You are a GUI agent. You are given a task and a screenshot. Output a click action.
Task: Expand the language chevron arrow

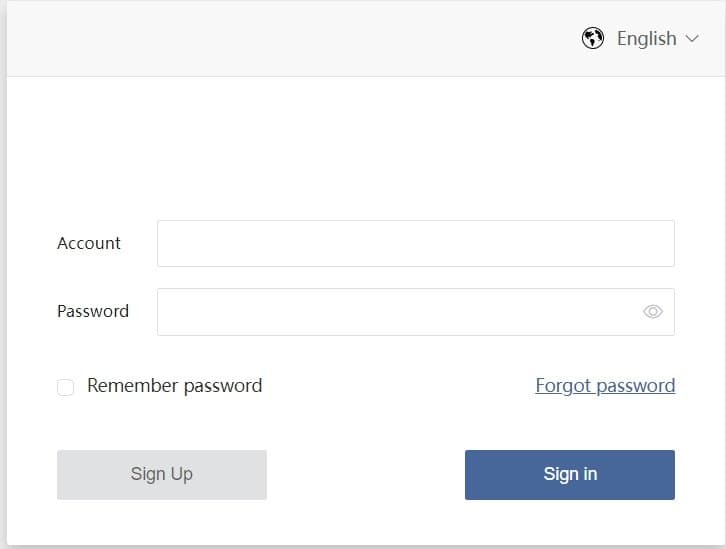pos(693,39)
